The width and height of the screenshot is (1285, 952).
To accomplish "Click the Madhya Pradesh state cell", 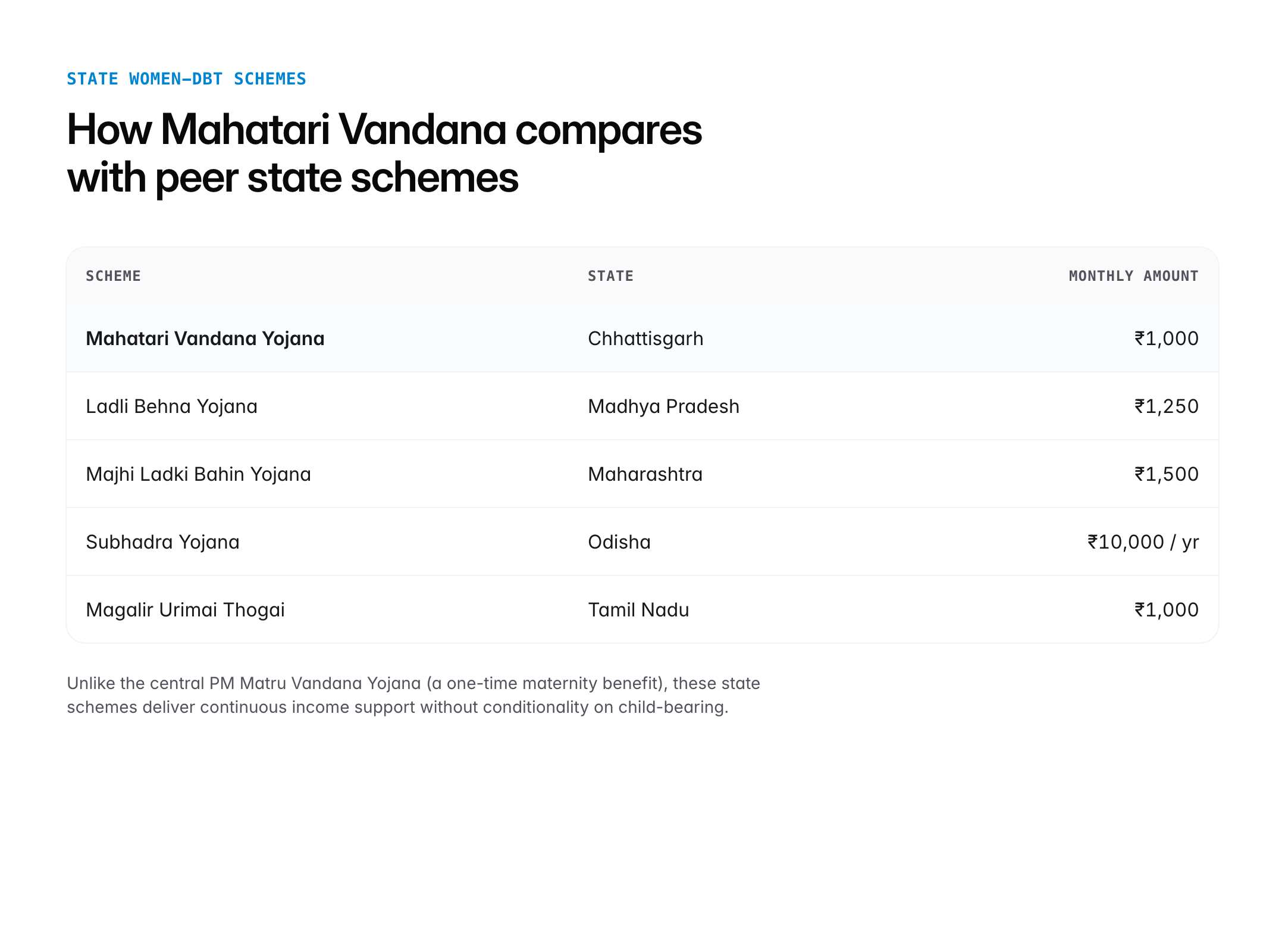I will coord(663,406).
